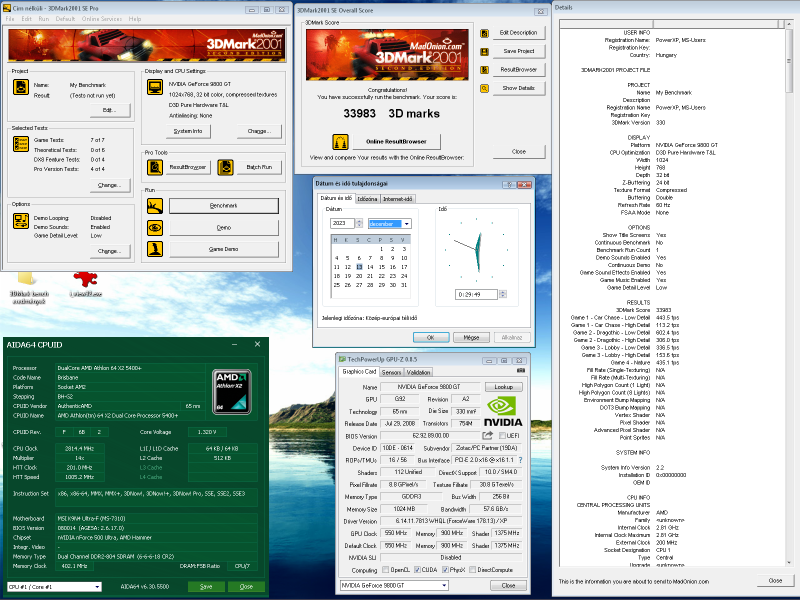Click the Details window vertical scrollbar
The width and height of the screenshot is (800, 600).
click(790, 296)
